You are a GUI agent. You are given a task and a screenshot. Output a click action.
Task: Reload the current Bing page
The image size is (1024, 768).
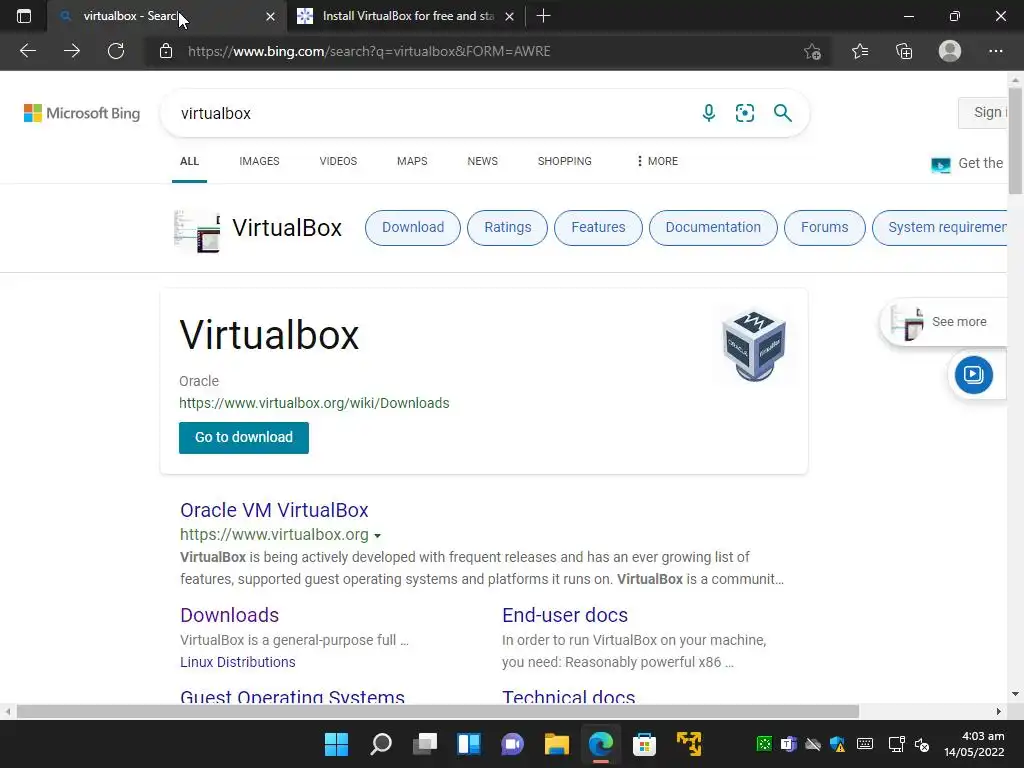tap(116, 51)
